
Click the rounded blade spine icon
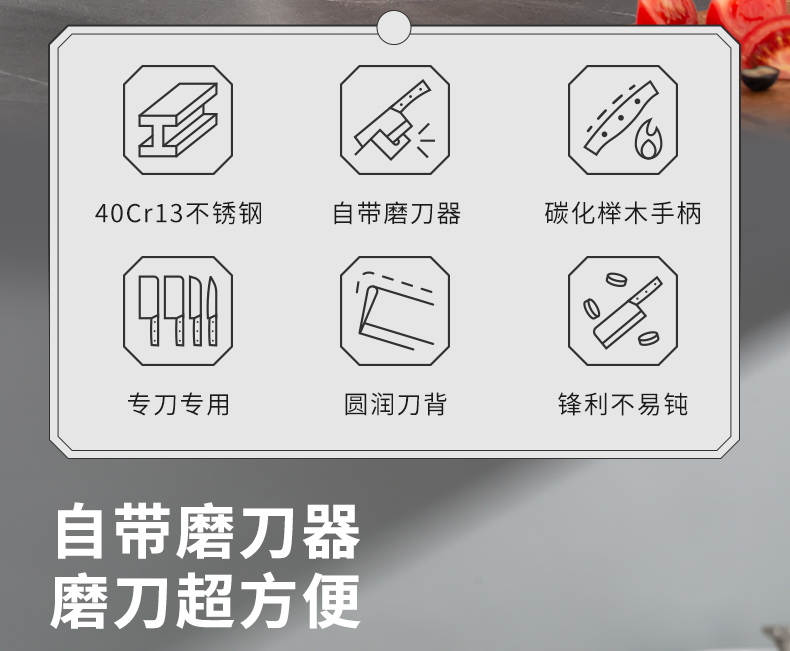point(395,311)
